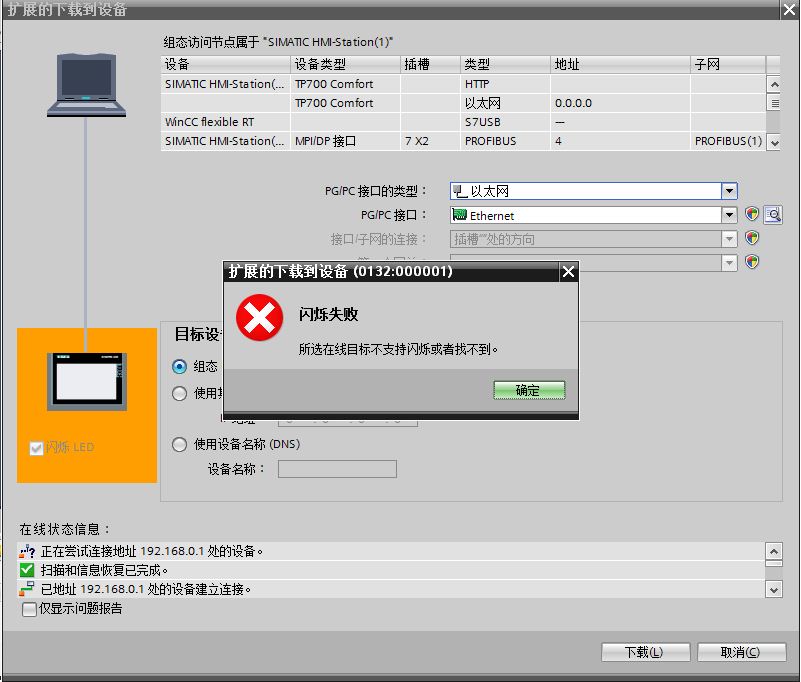
Task: Select the second 使用 radio button under 组态
Action: (x=179, y=393)
